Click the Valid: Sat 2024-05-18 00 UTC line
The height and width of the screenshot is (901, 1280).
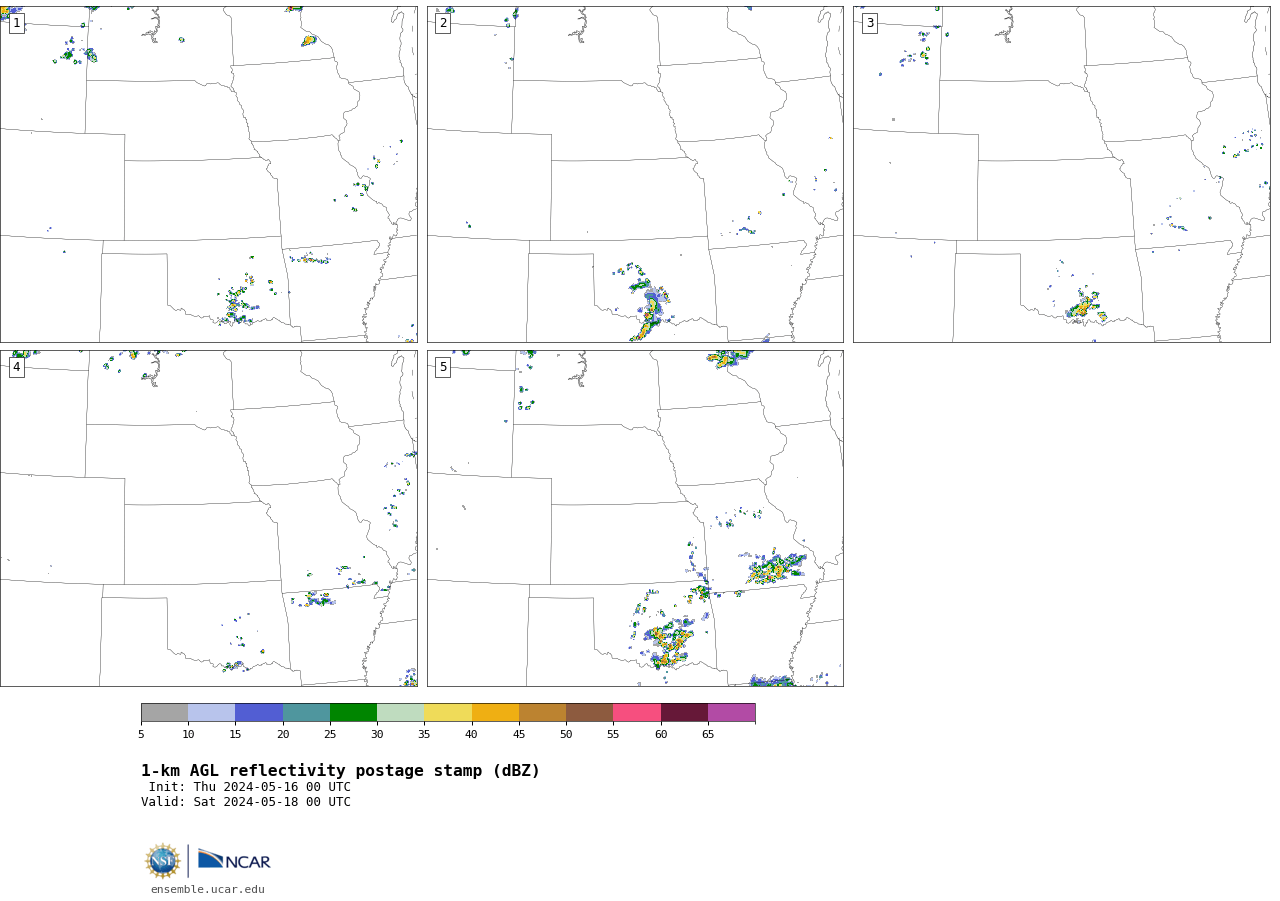pos(246,802)
